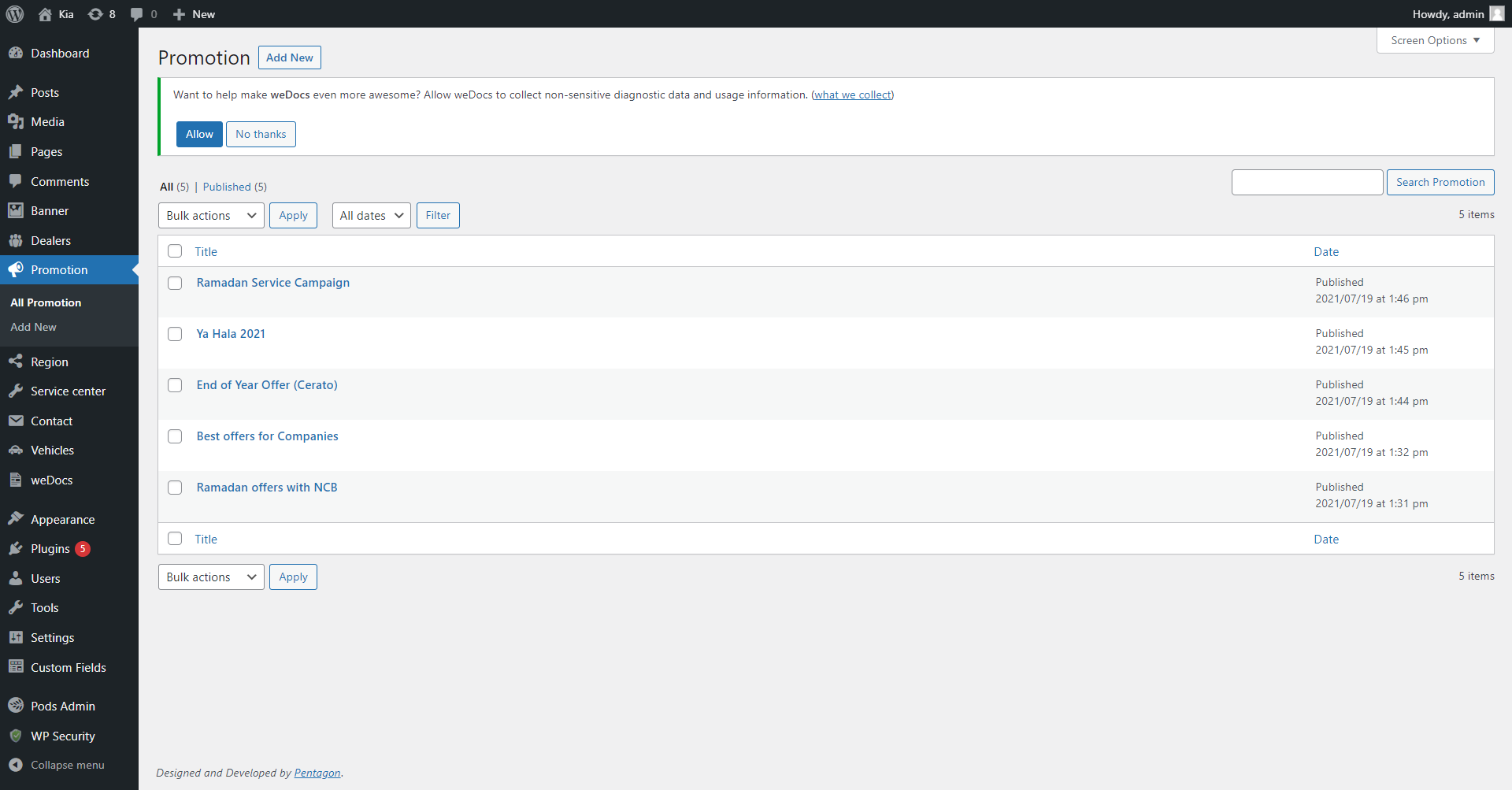
Task: Click the Service center wrench icon
Action: tap(16, 391)
